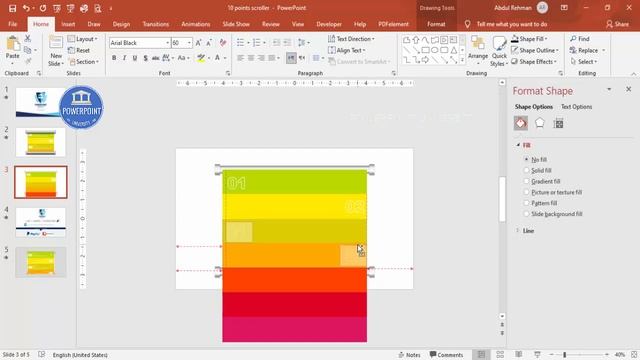This screenshot has height=360, width=640.
Task: Increase font size
Action: tap(198, 42)
